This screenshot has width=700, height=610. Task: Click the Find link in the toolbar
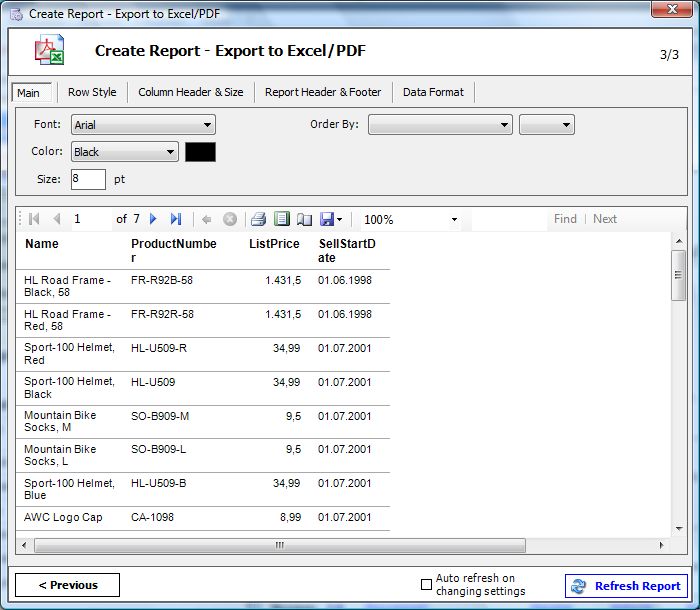click(x=565, y=219)
